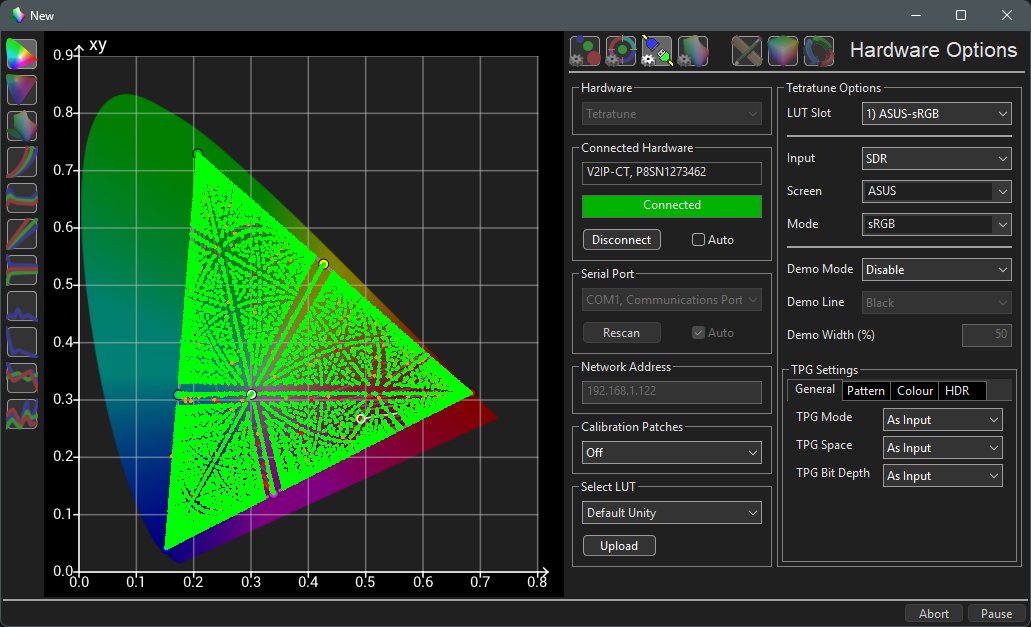
Task: Click the Calibration Patches group label
Action: pyautogui.click(x=632, y=427)
